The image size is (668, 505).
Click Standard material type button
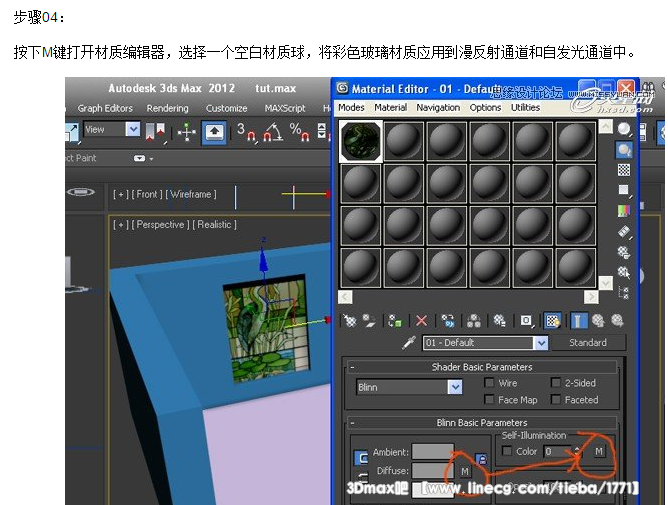[x=588, y=343]
